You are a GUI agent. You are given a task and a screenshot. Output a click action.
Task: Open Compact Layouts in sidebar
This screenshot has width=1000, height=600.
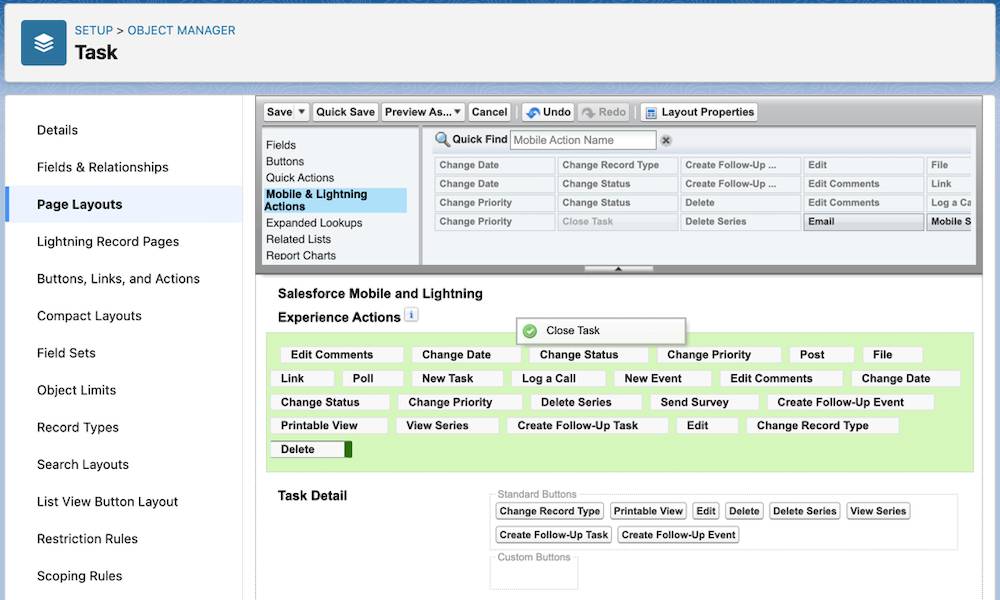coord(89,316)
